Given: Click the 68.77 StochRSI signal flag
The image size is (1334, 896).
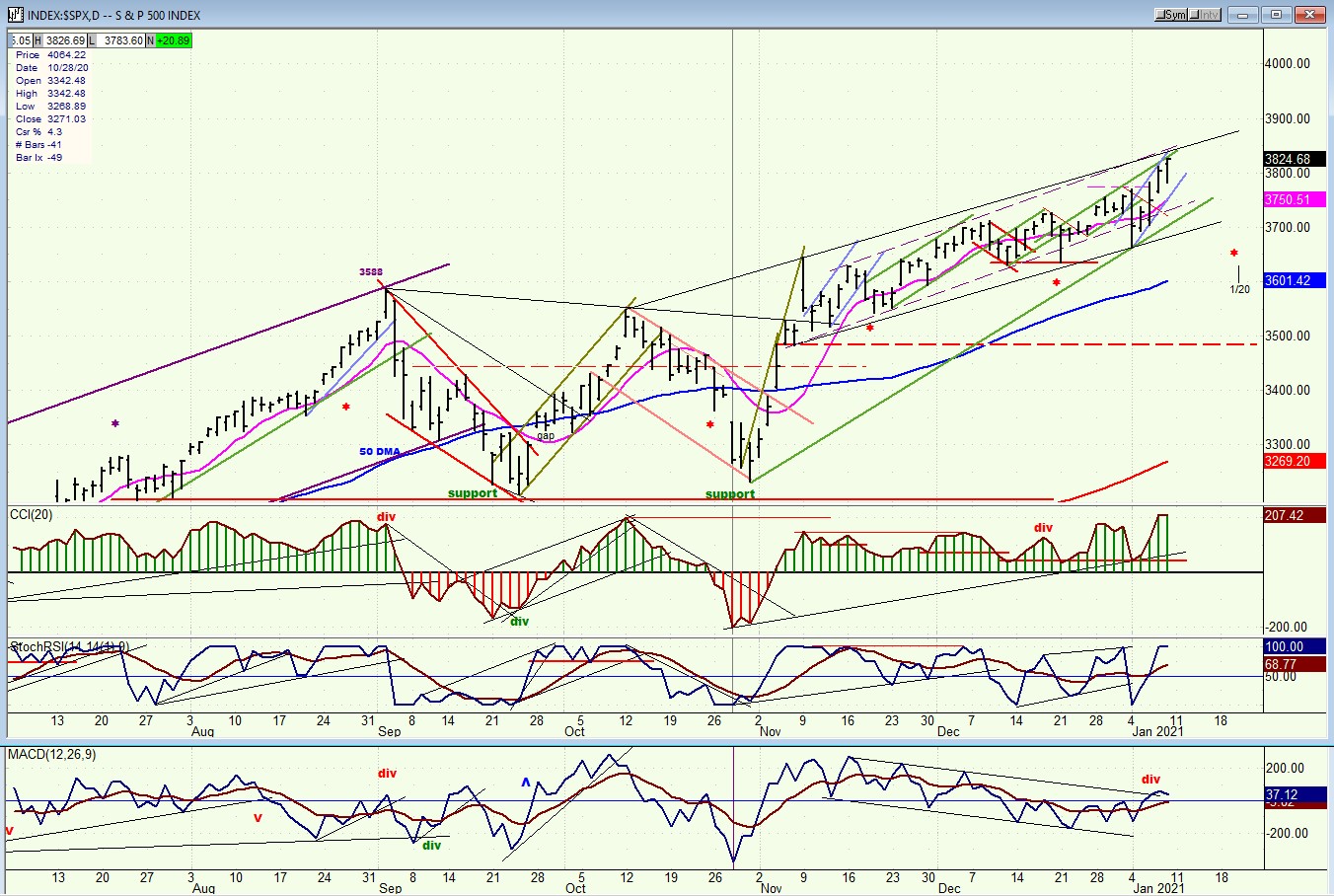Looking at the screenshot, I should tap(1293, 664).
